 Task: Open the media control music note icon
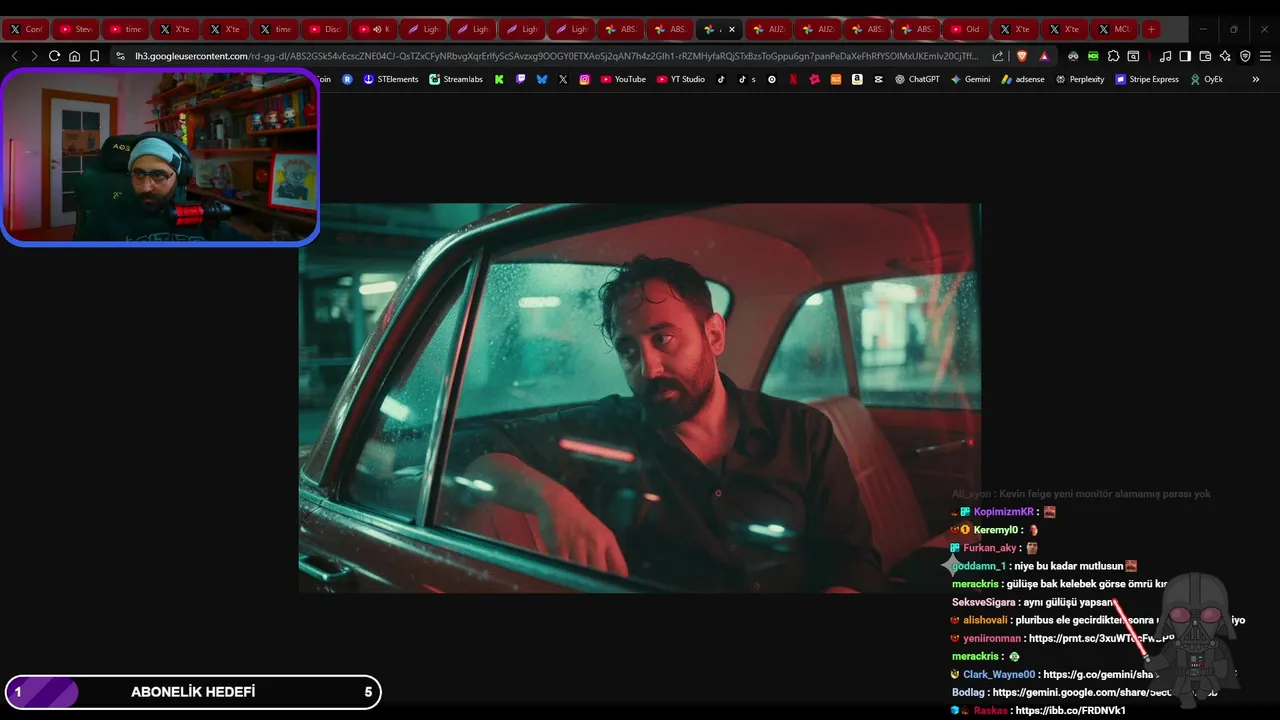pyautogui.click(x=1165, y=56)
